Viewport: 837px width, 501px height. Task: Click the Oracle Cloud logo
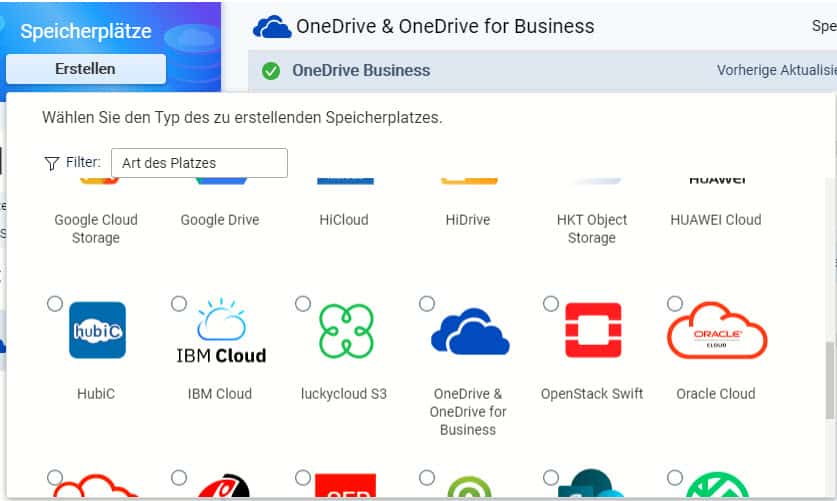pos(717,330)
